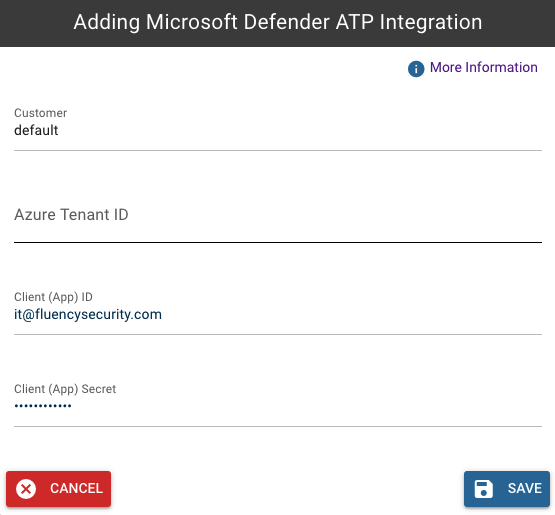The height and width of the screenshot is (515, 555).
Task: Click the masked password dots
Action: coord(43,406)
